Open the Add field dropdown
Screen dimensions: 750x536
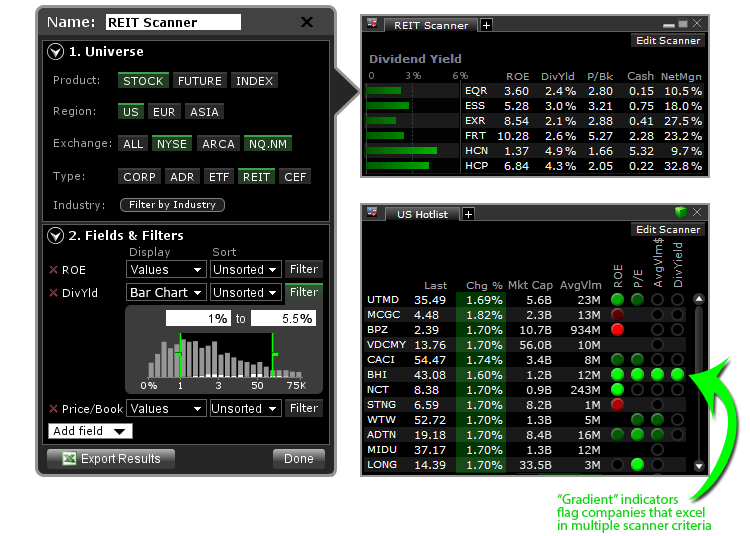(x=90, y=431)
